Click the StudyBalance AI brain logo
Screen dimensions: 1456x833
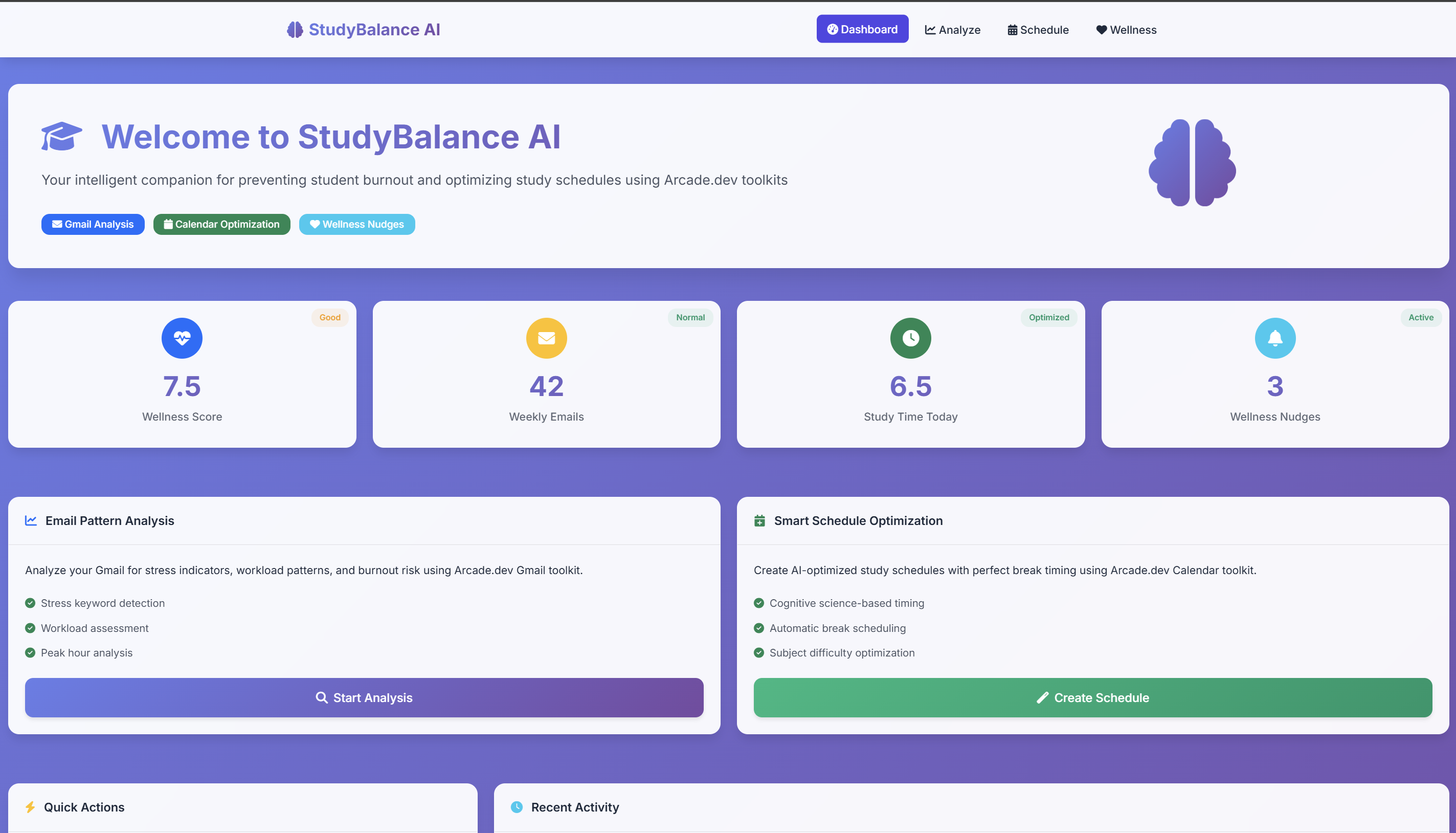coord(295,29)
